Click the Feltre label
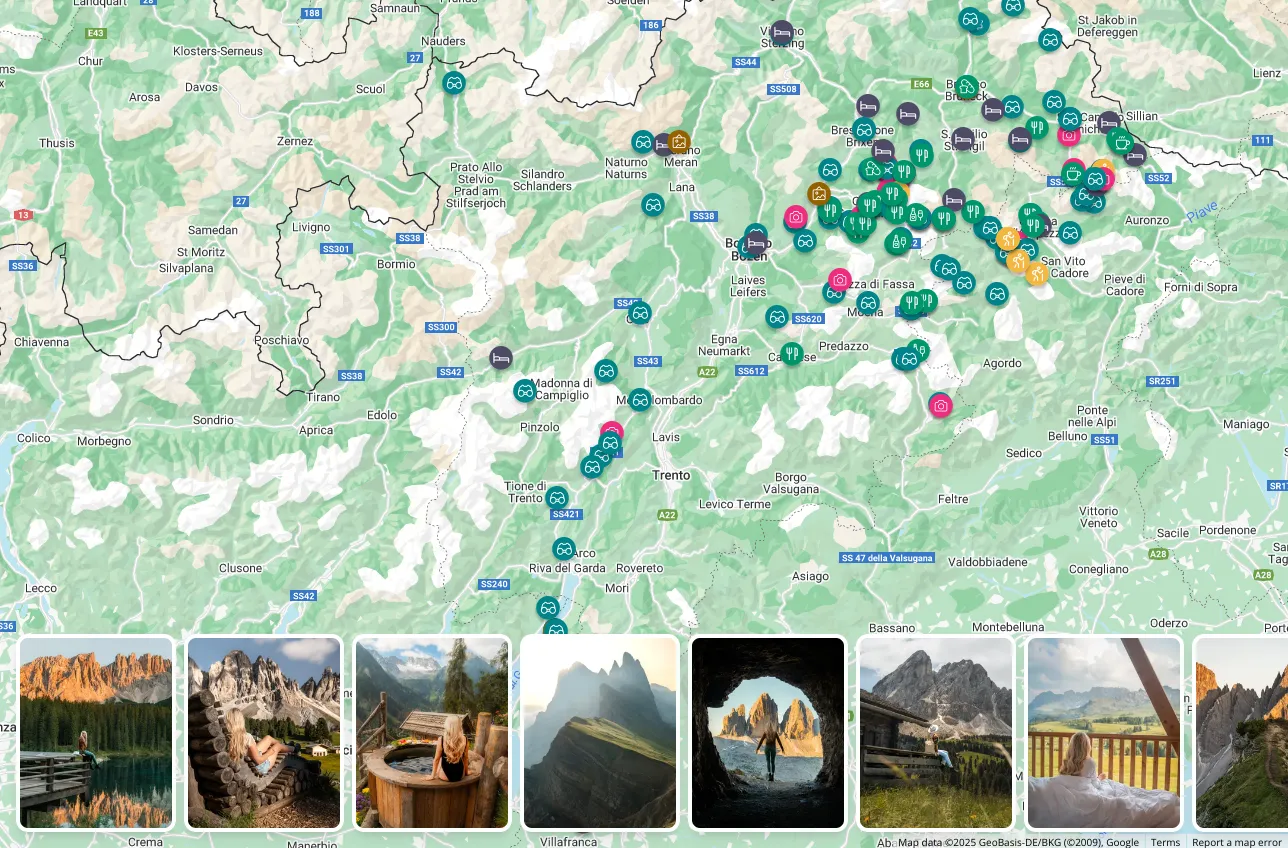Image resolution: width=1288 pixels, height=848 pixels. pyautogui.click(x=953, y=499)
